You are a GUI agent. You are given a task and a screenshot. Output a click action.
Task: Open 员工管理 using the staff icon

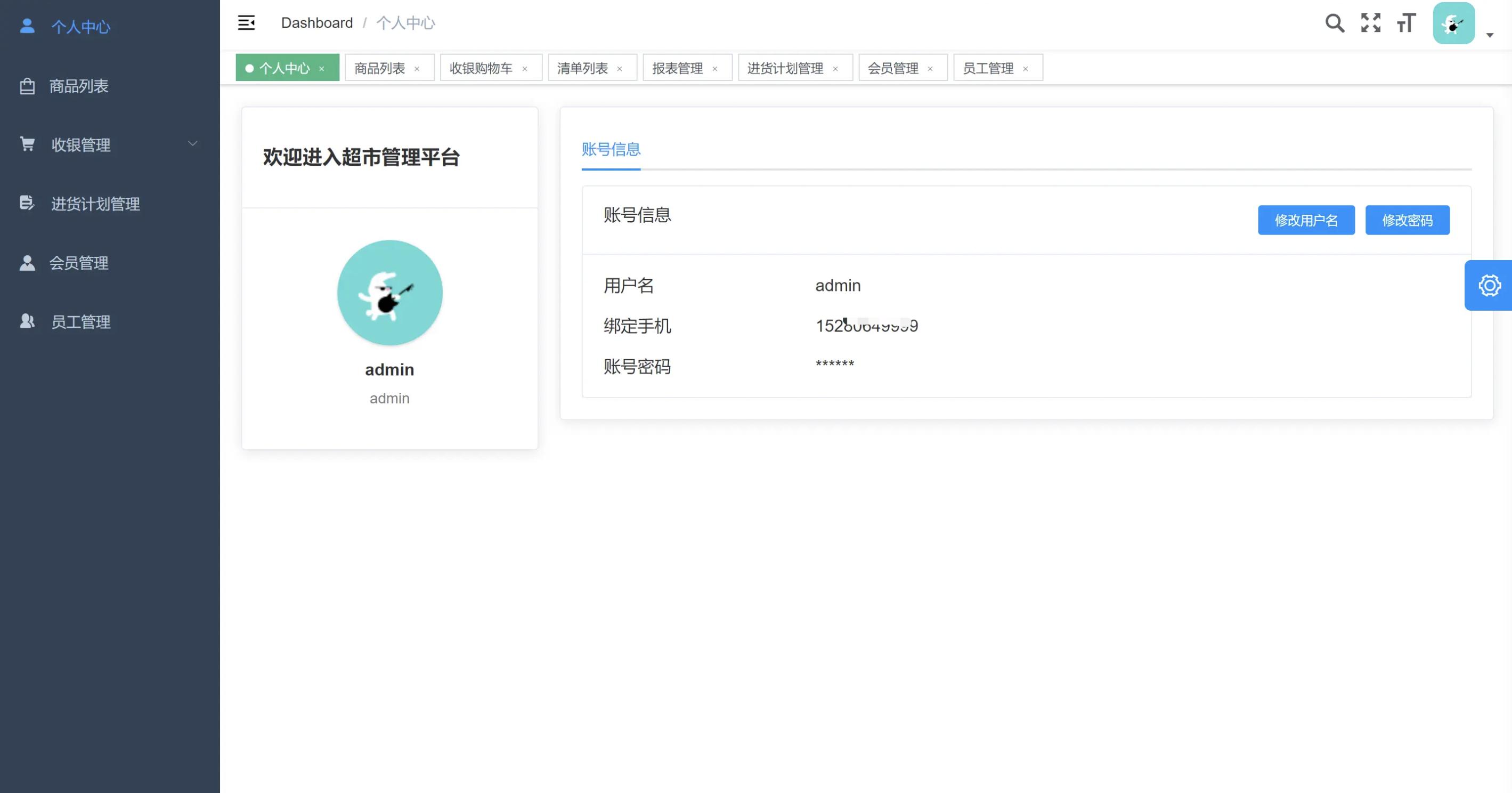click(x=27, y=321)
